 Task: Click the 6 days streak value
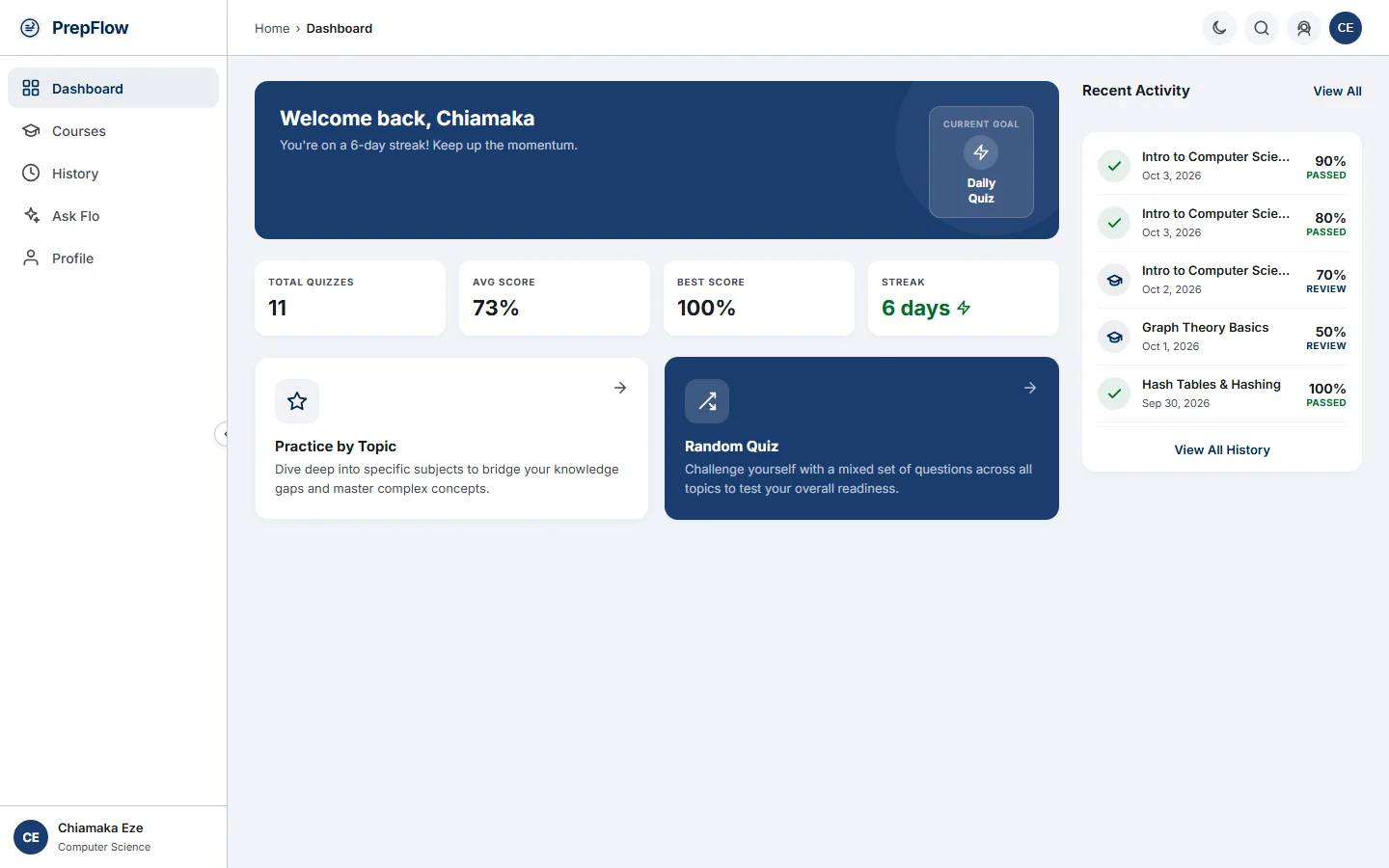click(915, 308)
